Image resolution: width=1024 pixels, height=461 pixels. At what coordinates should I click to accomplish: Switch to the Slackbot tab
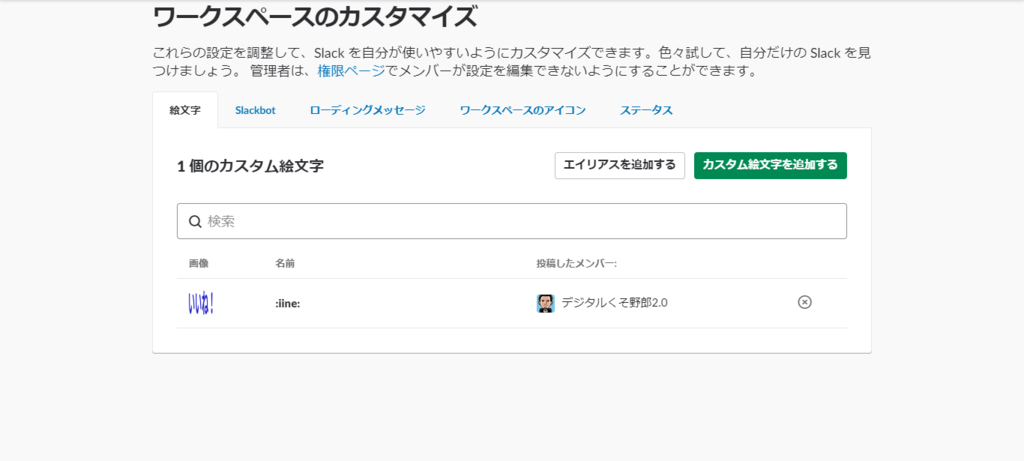pos(255,110)
